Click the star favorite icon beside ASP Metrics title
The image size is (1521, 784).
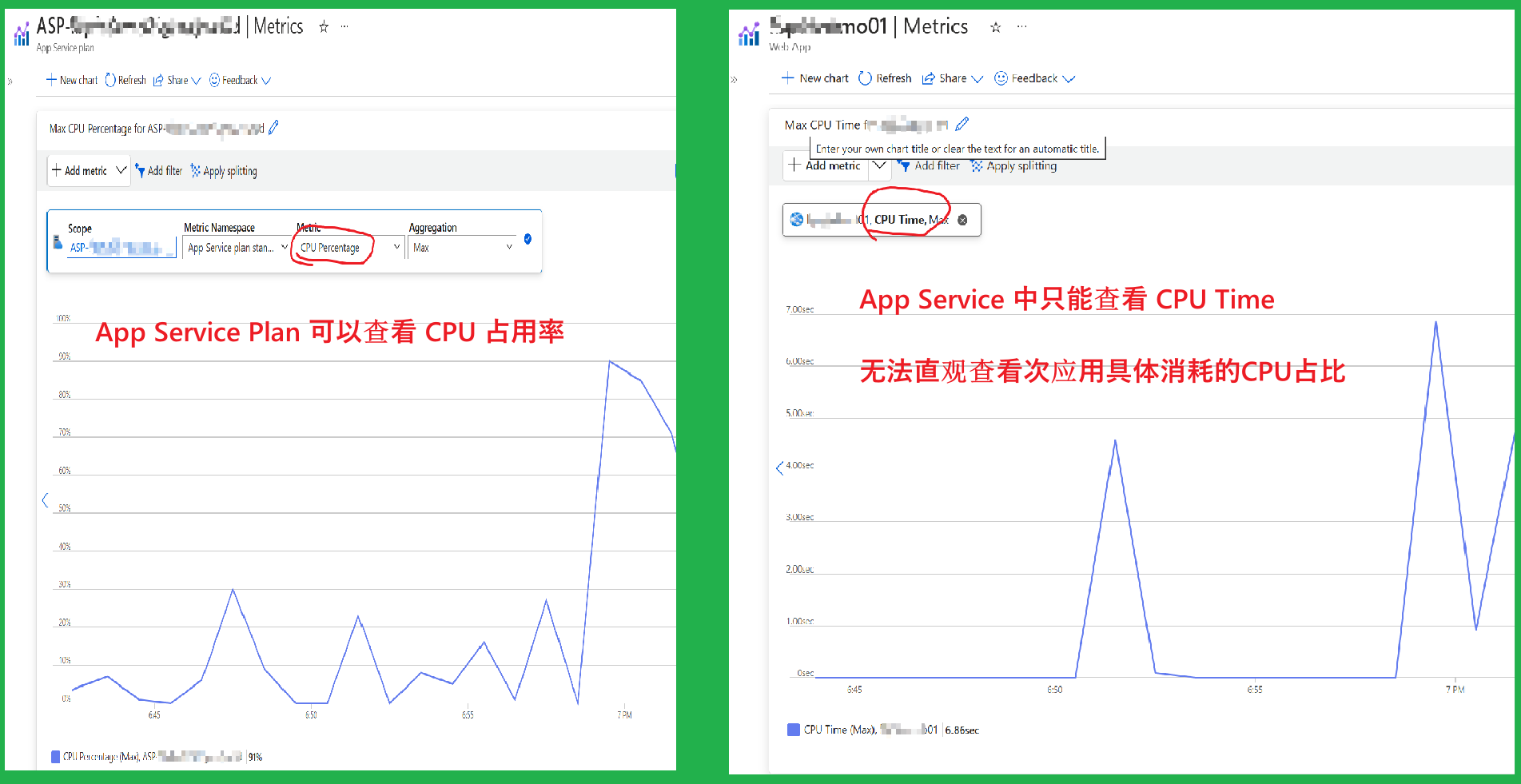pos(324,27)
